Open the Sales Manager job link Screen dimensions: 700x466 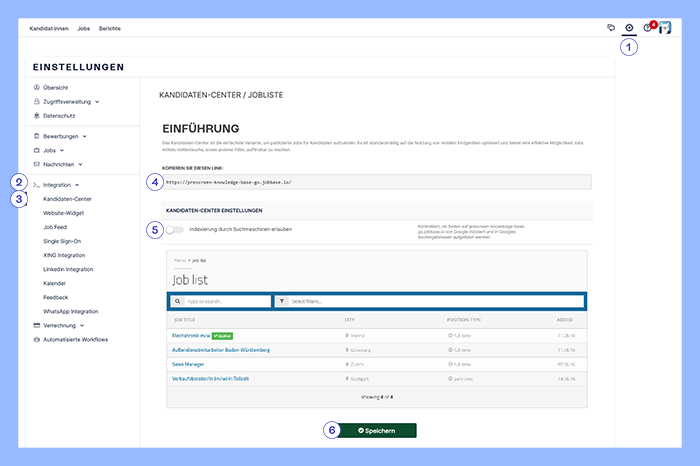point(188,365)
